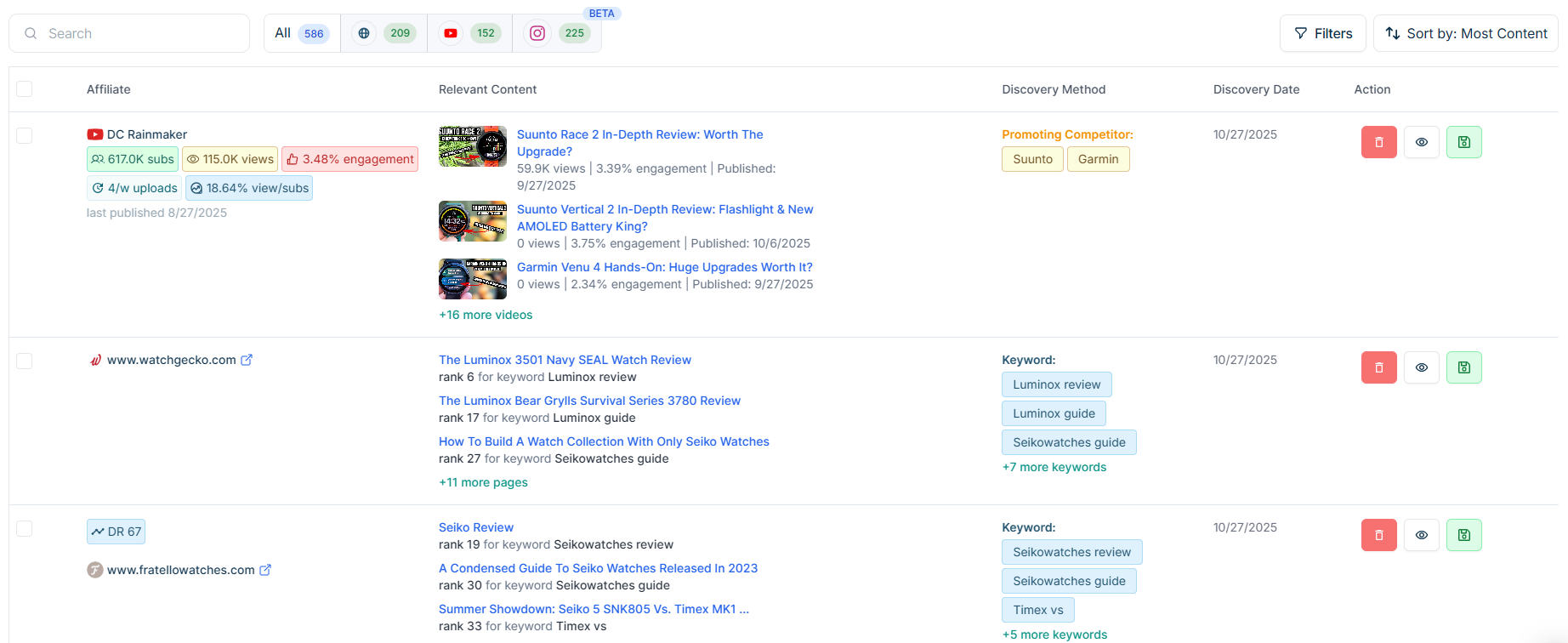Open the Sort by: Most Content dropdown
Image resolution: width=1568 pixels, height=643 pixels.
1466,33
